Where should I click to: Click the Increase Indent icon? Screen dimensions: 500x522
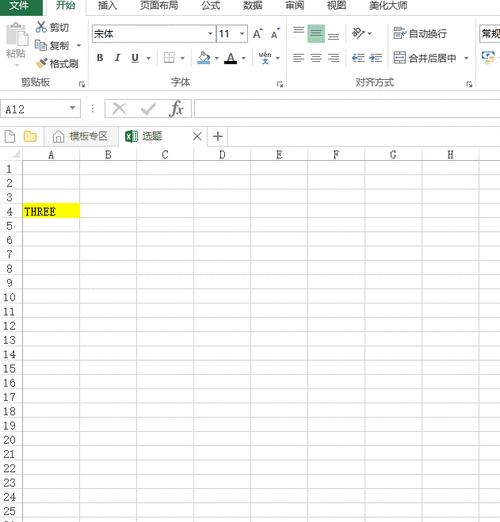point(376,58)
